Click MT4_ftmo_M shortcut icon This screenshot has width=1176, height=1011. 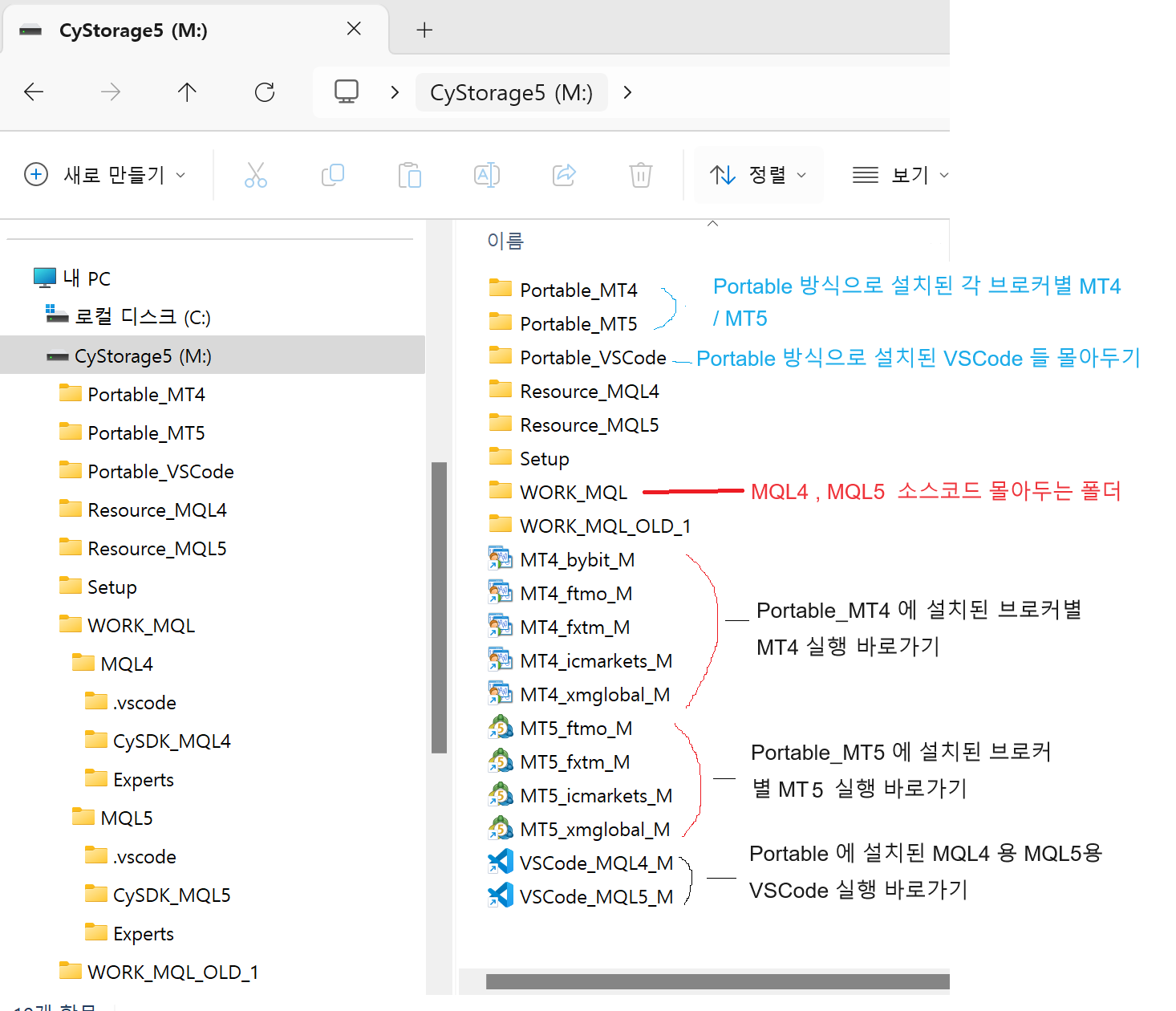[501, 592]
